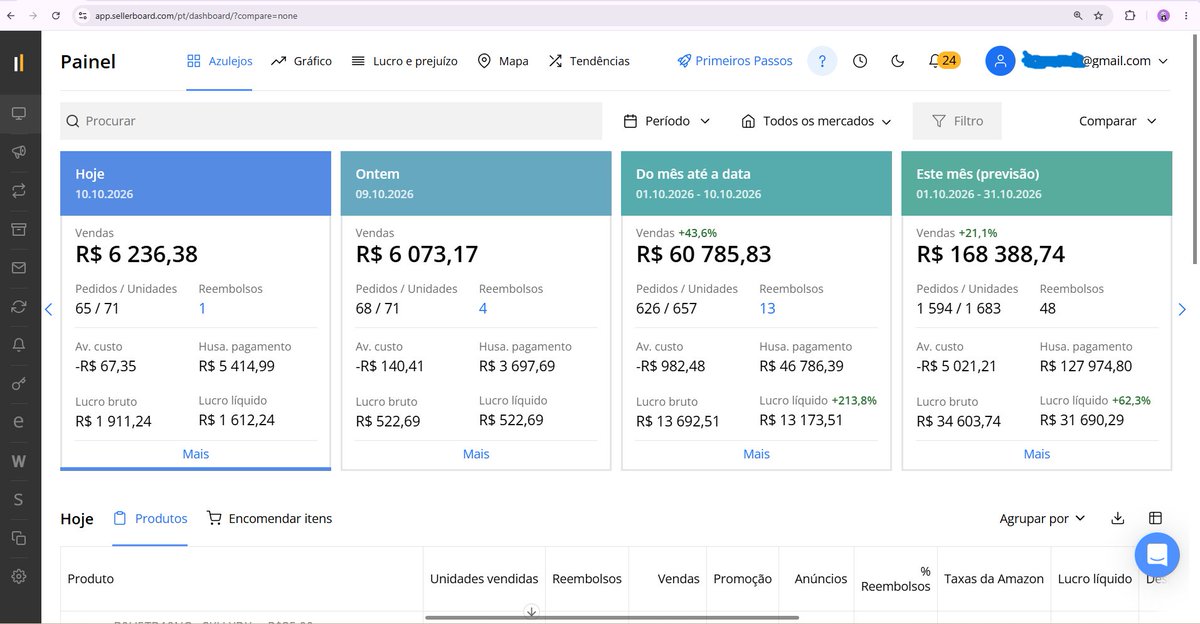Switch to Tendências tab
This screenshot has height=624, width=1200.
(x=589, y=61)
